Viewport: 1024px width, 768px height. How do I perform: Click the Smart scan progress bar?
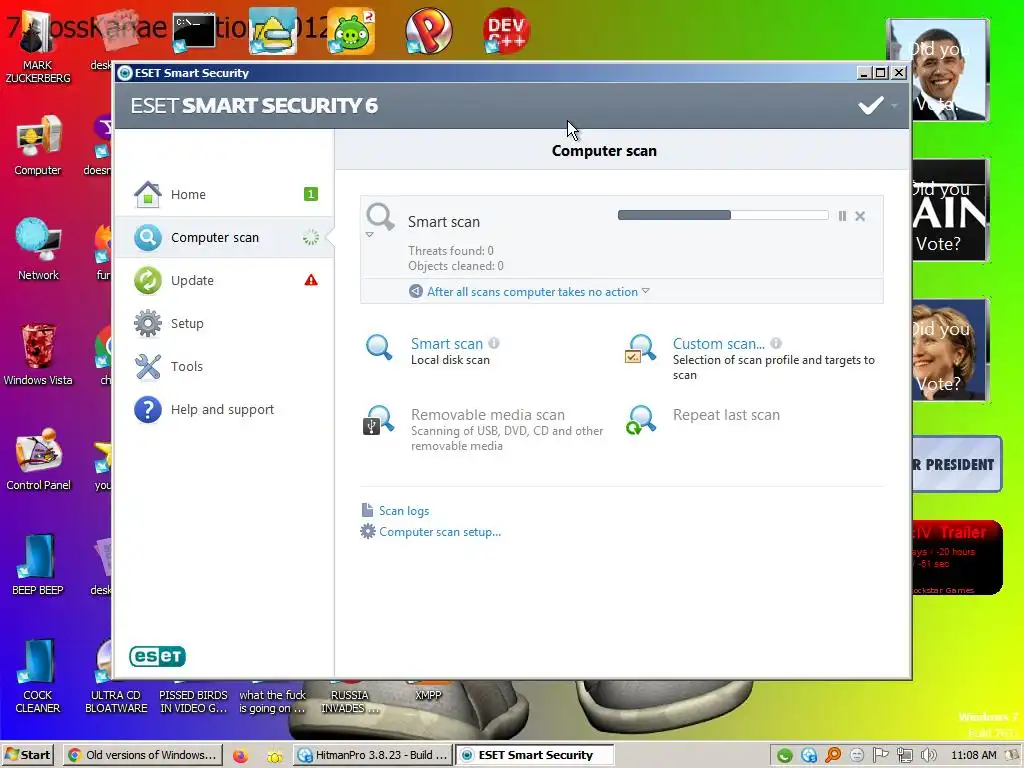point(723,216)
